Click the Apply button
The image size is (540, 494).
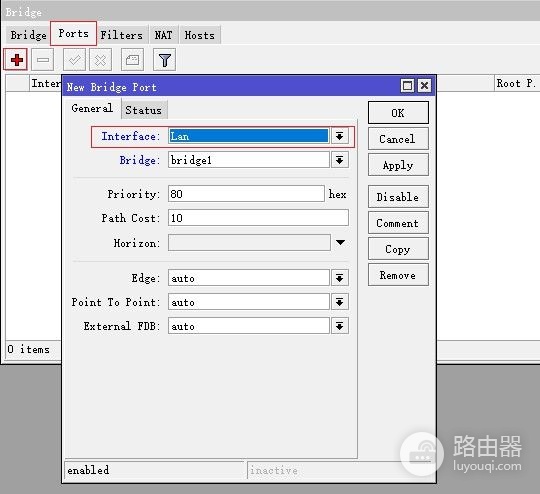[x=398, y=165]
